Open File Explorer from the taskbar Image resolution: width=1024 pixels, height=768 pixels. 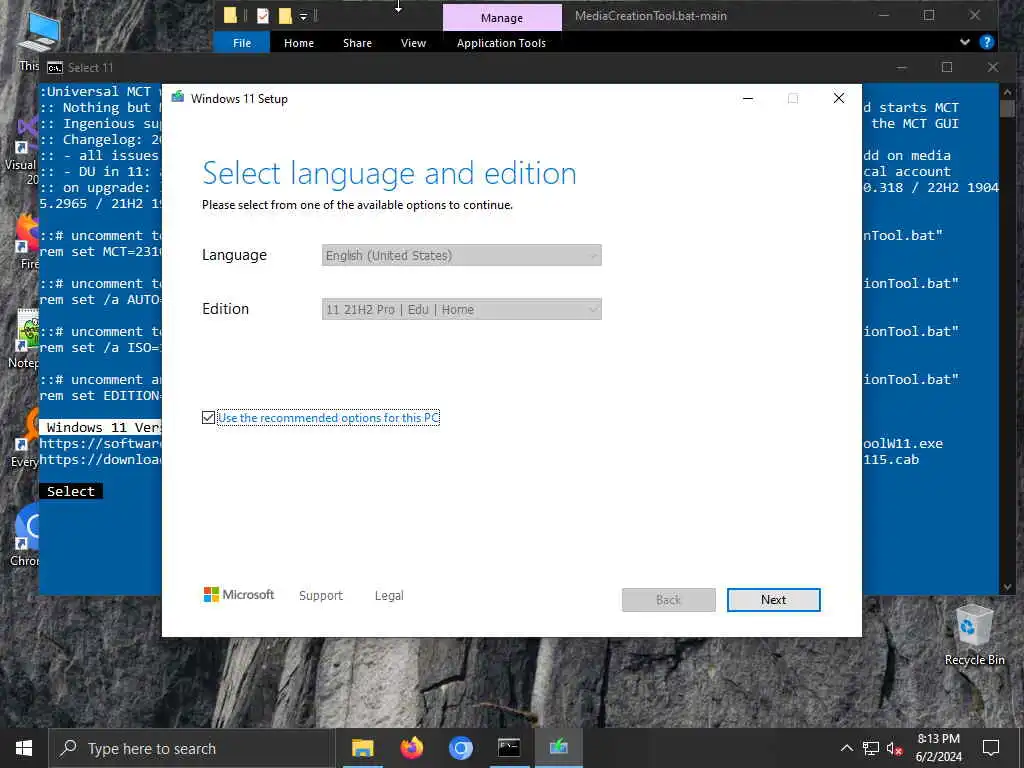click(362, 748)
